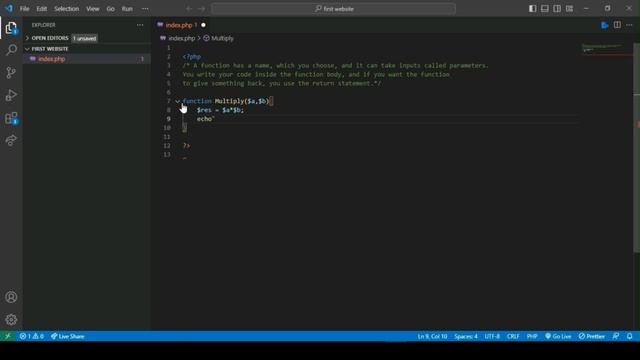Click the '?>' closing tag on line 12
Screen dimensions: 640x360
click(187, 146)
